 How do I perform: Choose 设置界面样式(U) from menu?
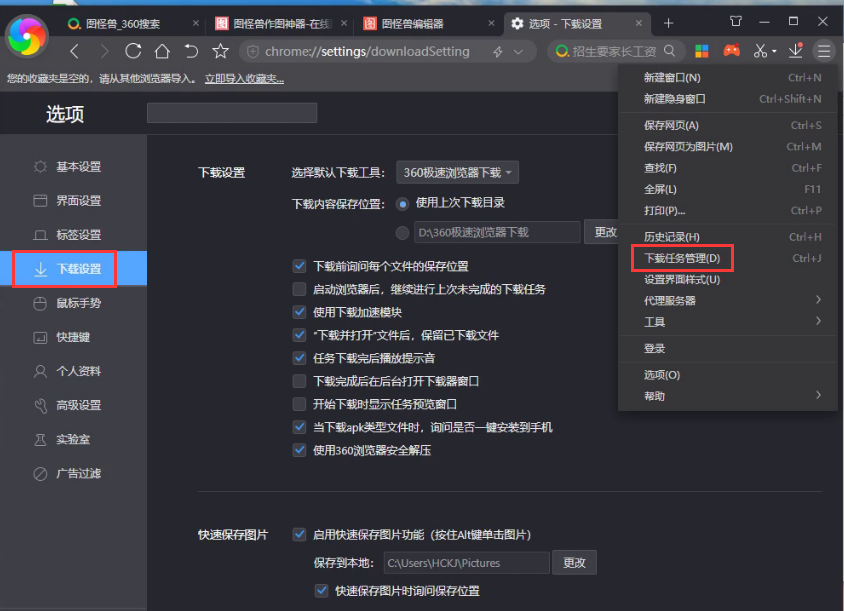point(728,279)
